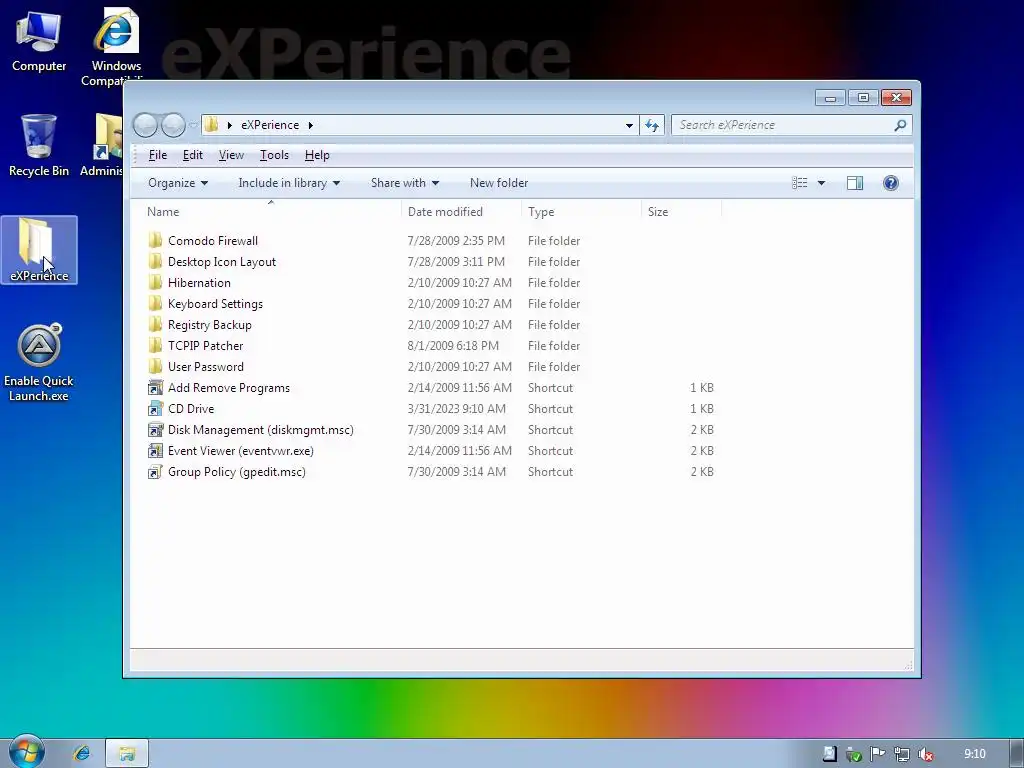
Task: Open the recent pages dropdown near Back
Action: click(x=193, y=125)
